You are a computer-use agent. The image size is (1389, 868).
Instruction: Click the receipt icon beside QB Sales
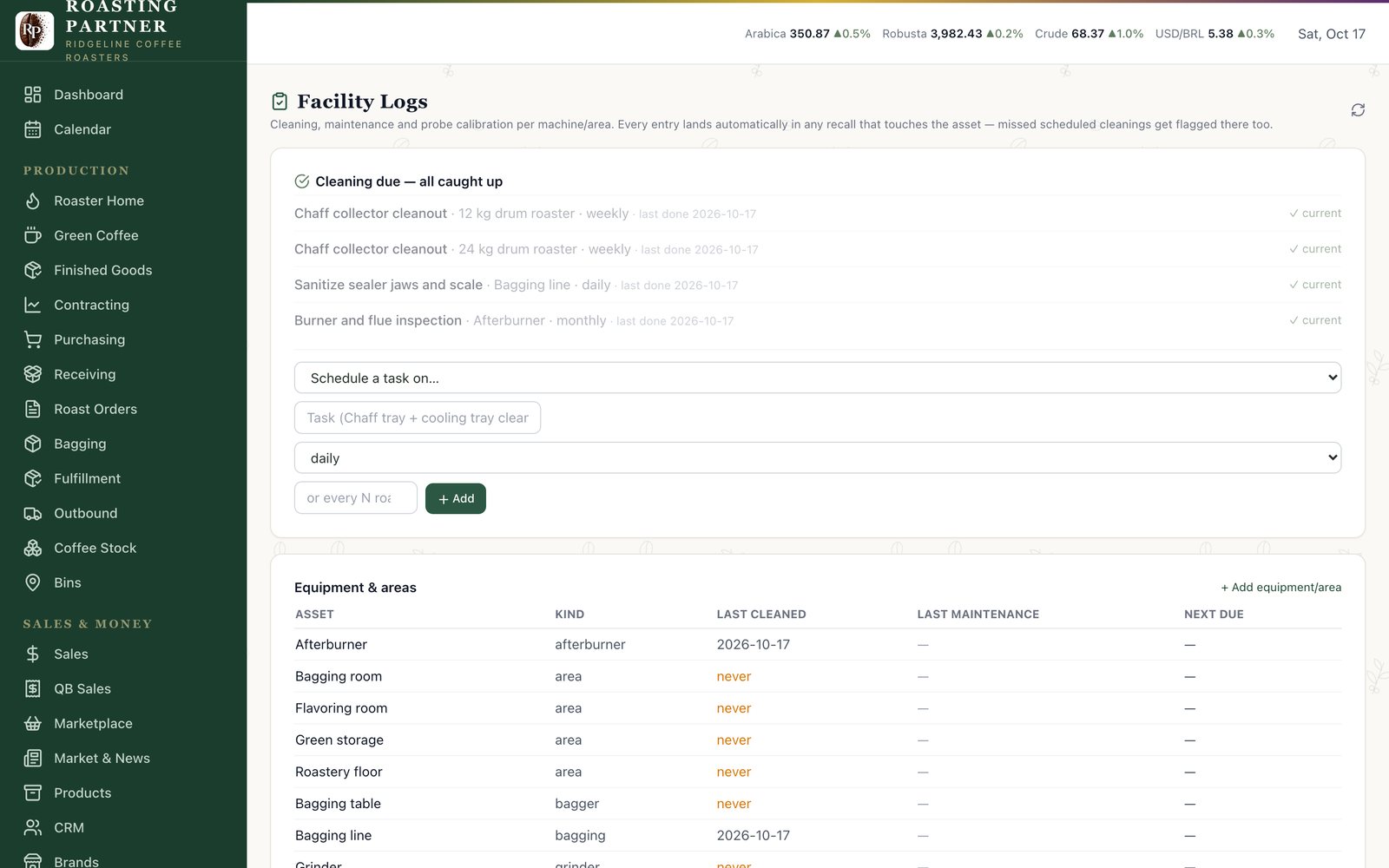tap(33, 688)
